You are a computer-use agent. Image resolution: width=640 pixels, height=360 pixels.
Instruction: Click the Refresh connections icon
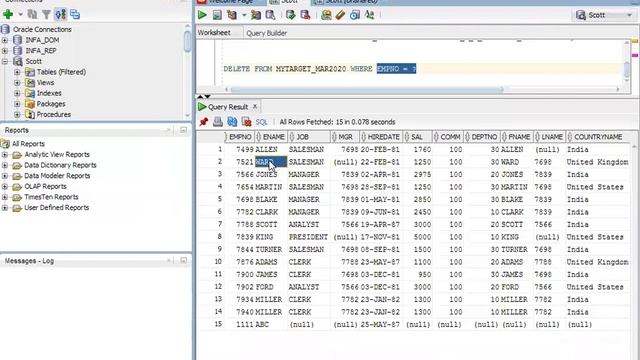tap(32, 15)
